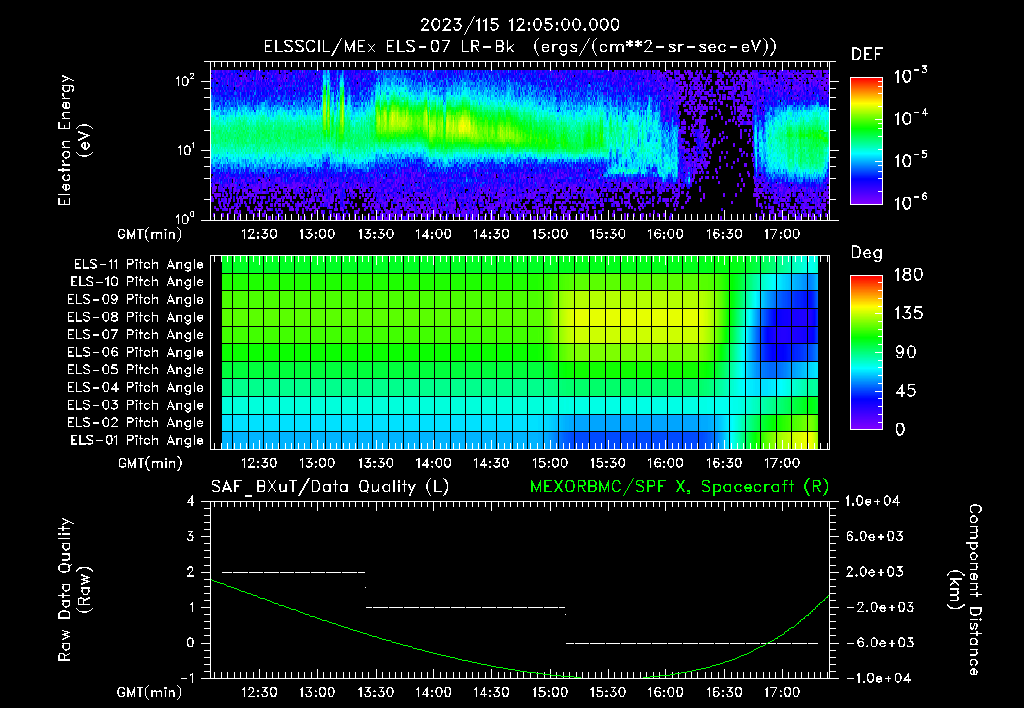Click the 14:00 tick under the data quality plot

click(434, 692)
